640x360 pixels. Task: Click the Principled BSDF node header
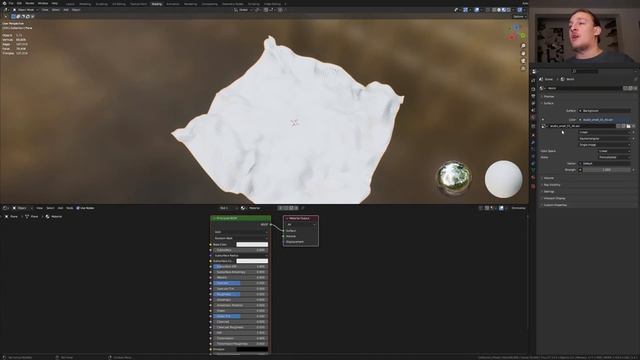tap(240, 218)
